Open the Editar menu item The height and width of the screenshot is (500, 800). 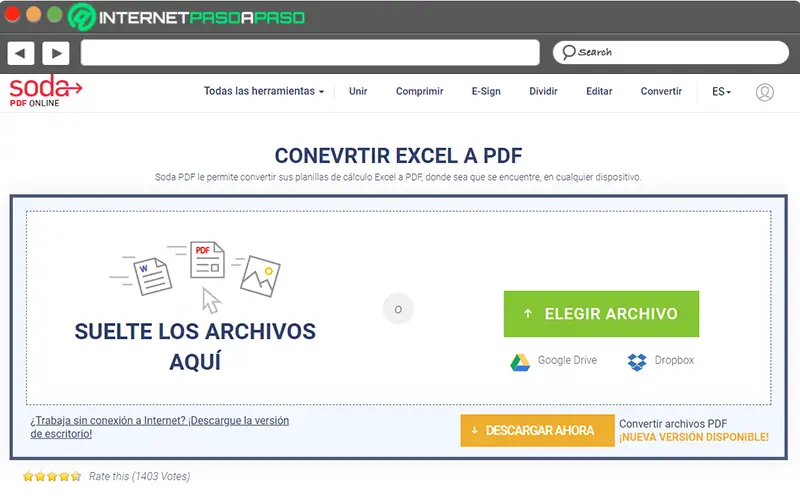[x=599, y=91]
